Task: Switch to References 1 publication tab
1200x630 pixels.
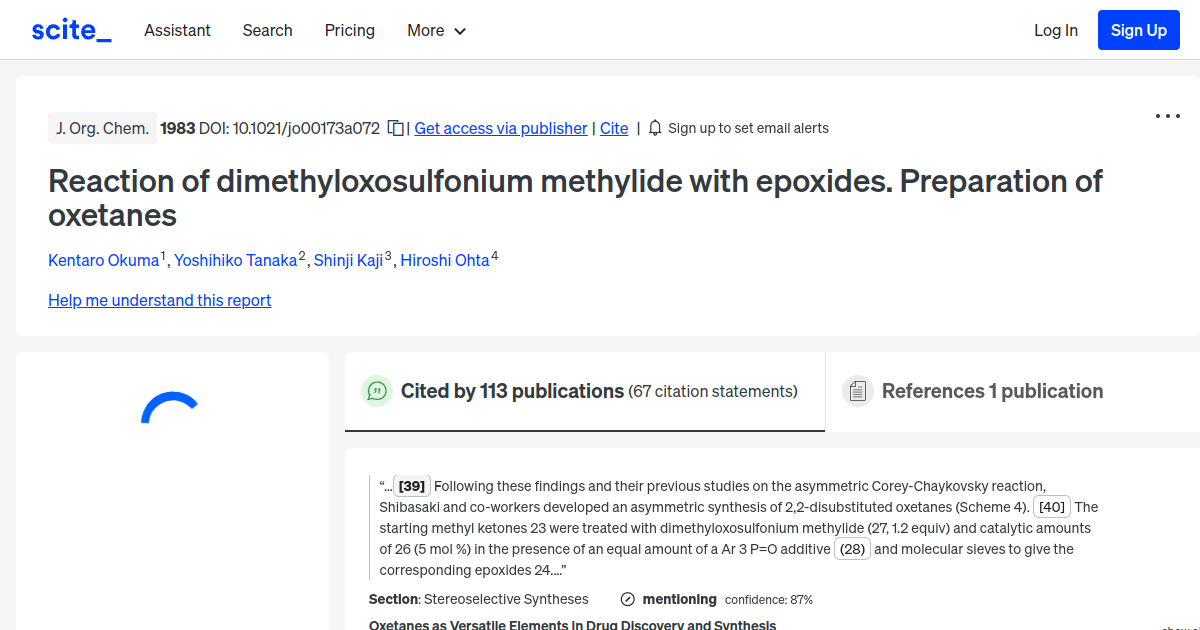Action: tap(990, 391)
